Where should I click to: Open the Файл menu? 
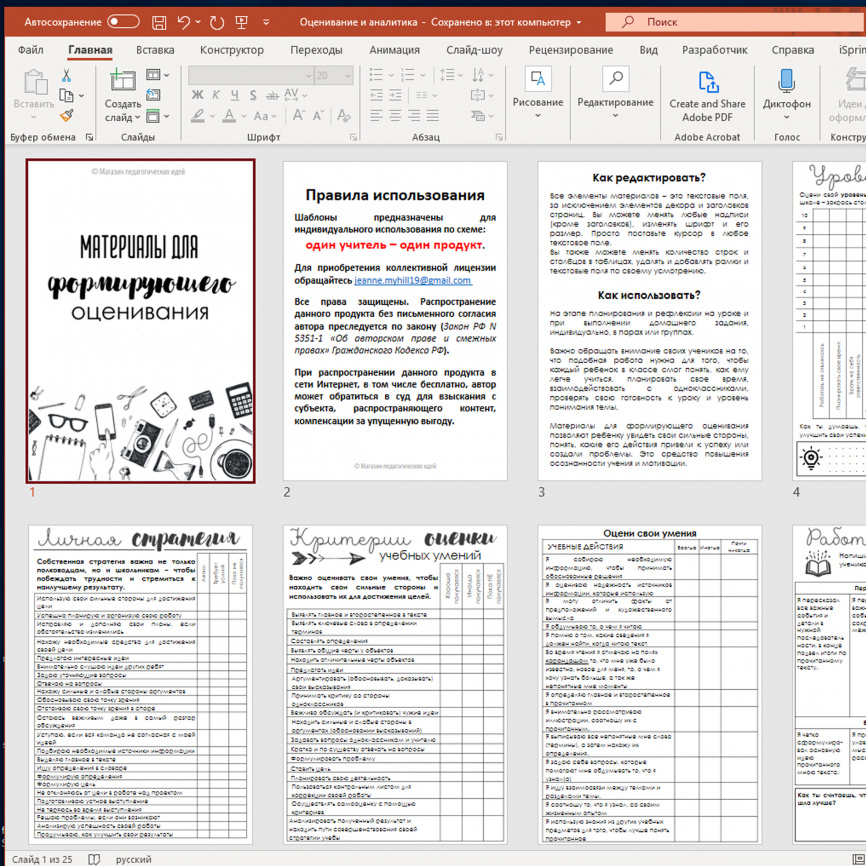[x=30, y=48]
